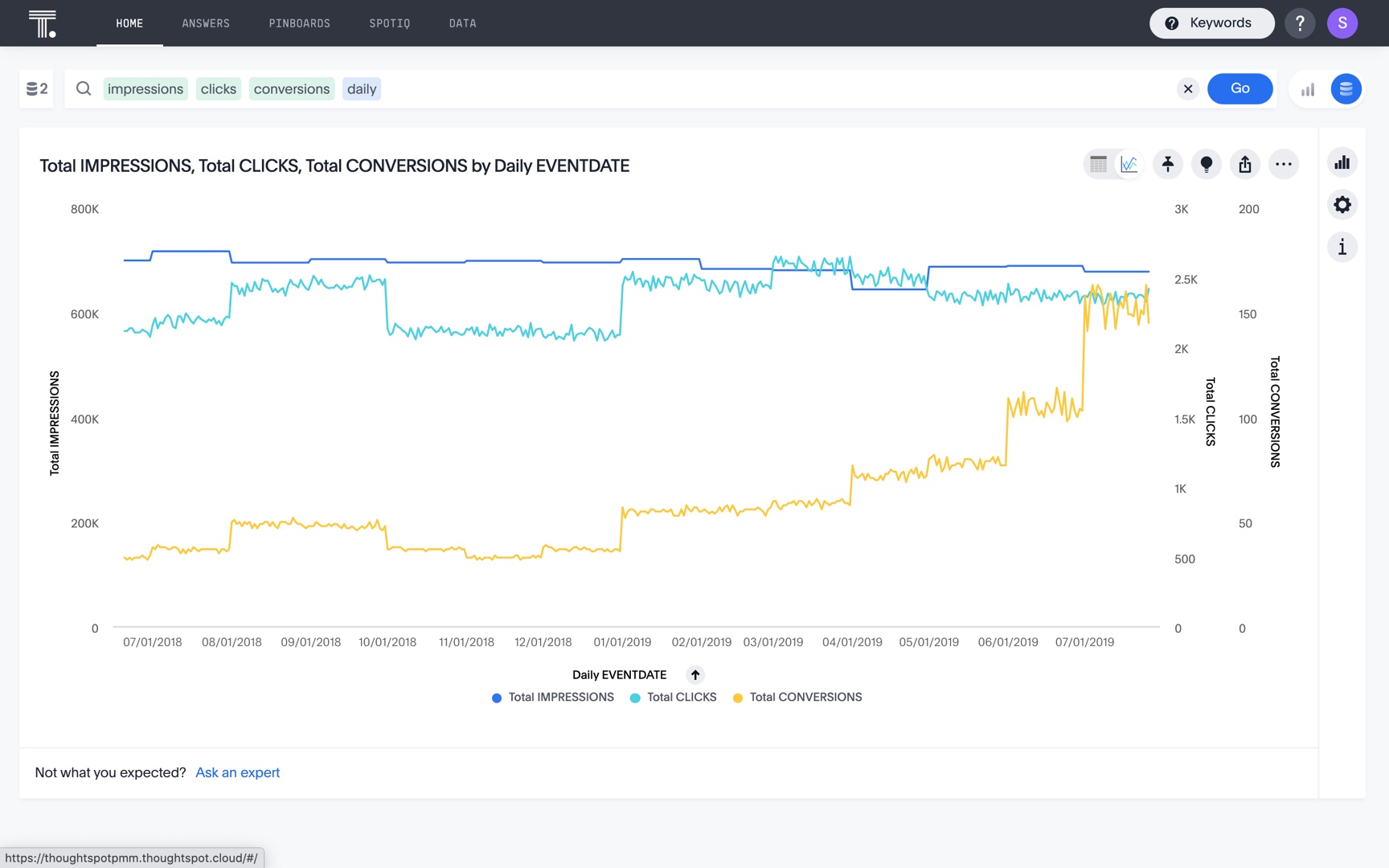The width and height of the screenshot is (1389, 868).
Task: Toggle the ascending sort arrow on EVENTDATE
Action: coord(695,675)
